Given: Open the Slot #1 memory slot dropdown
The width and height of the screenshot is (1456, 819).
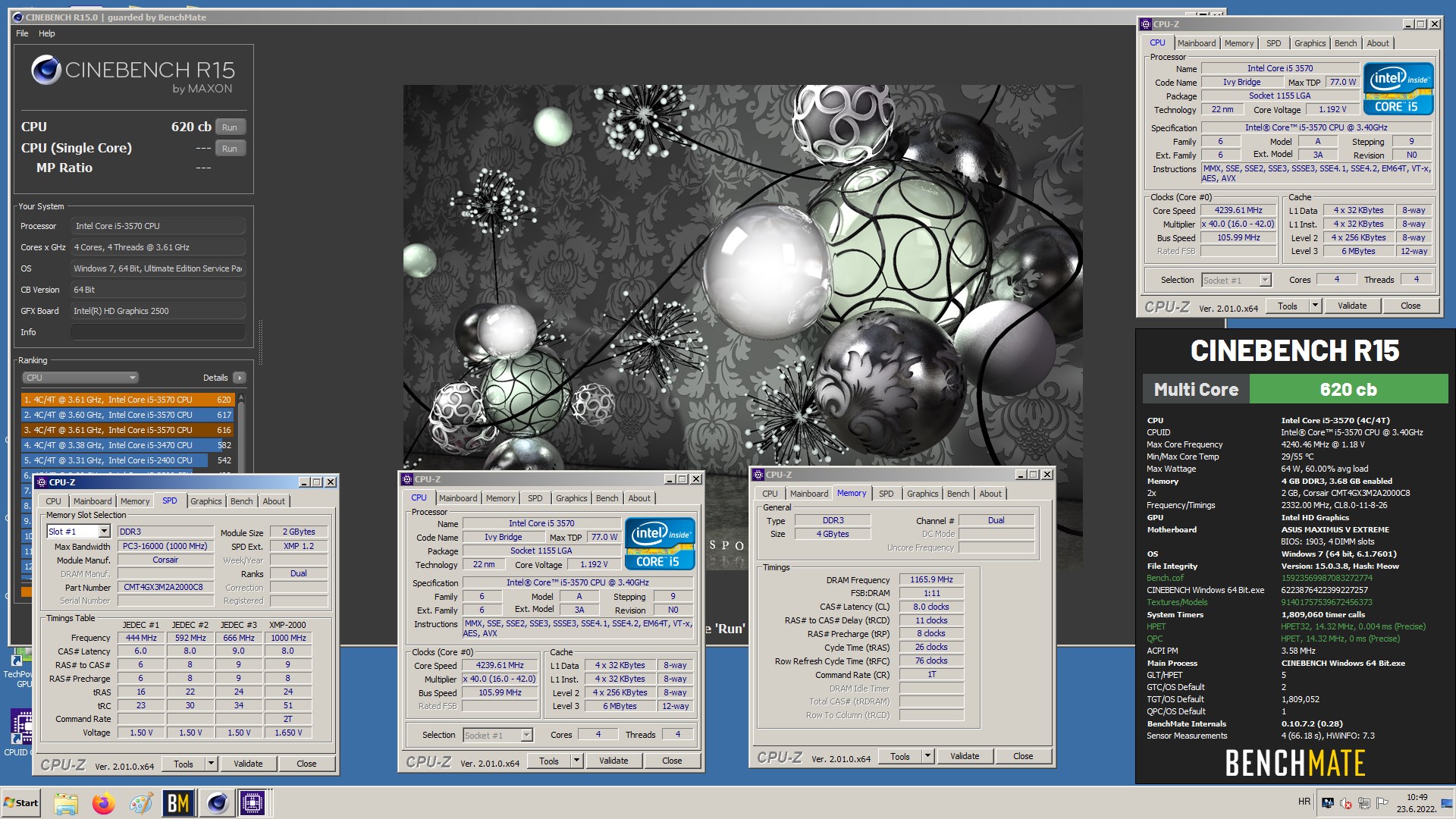Looking at the screenshot, I should 104,532.
